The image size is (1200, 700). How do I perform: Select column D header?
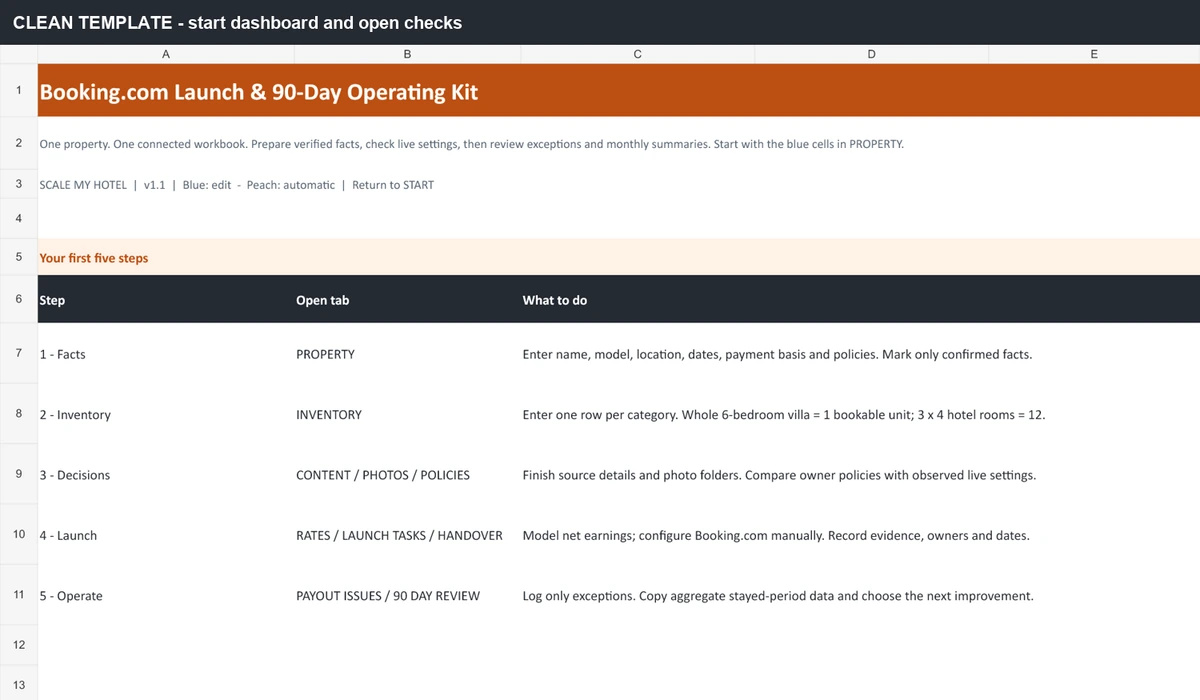[872, 54]
